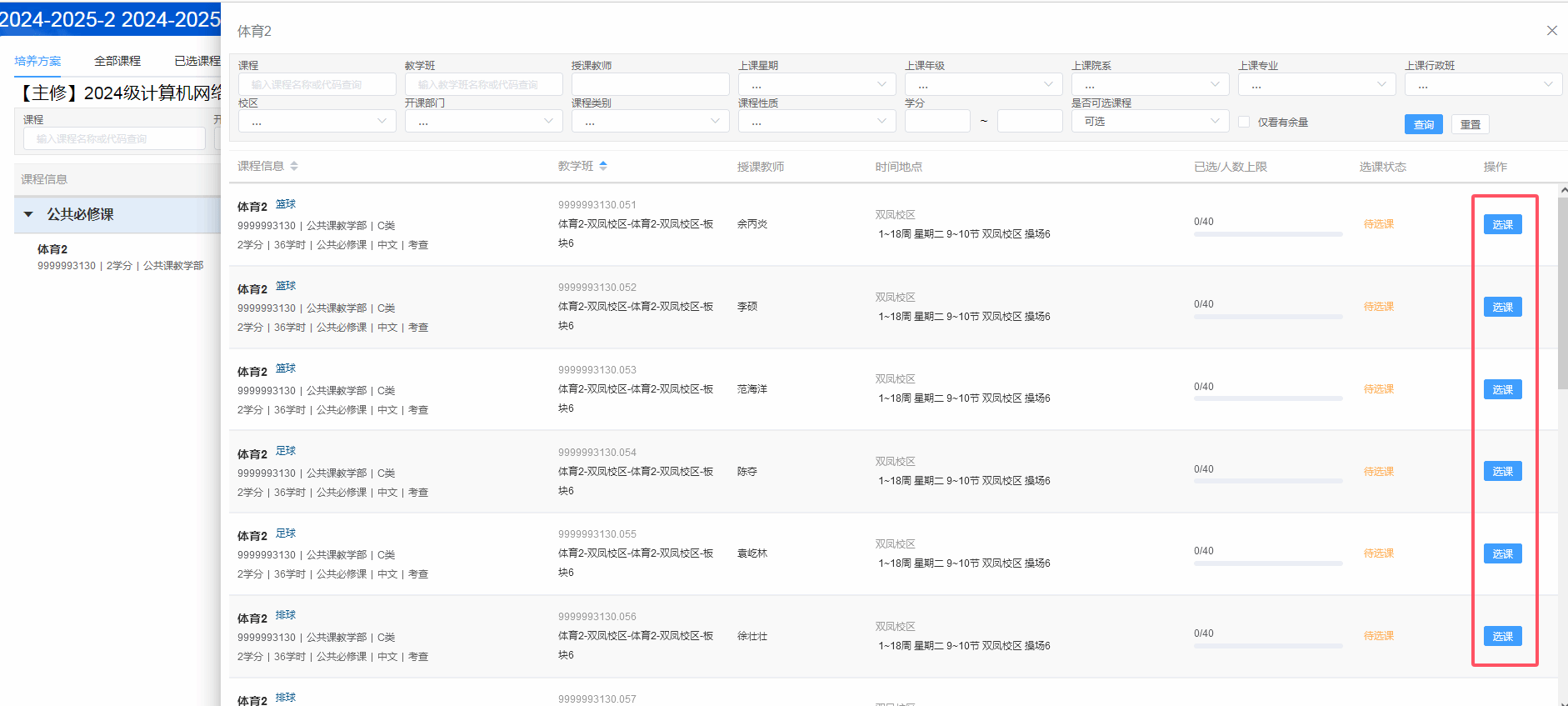Click the 教学班 name search input

click(x=483, y=84)
